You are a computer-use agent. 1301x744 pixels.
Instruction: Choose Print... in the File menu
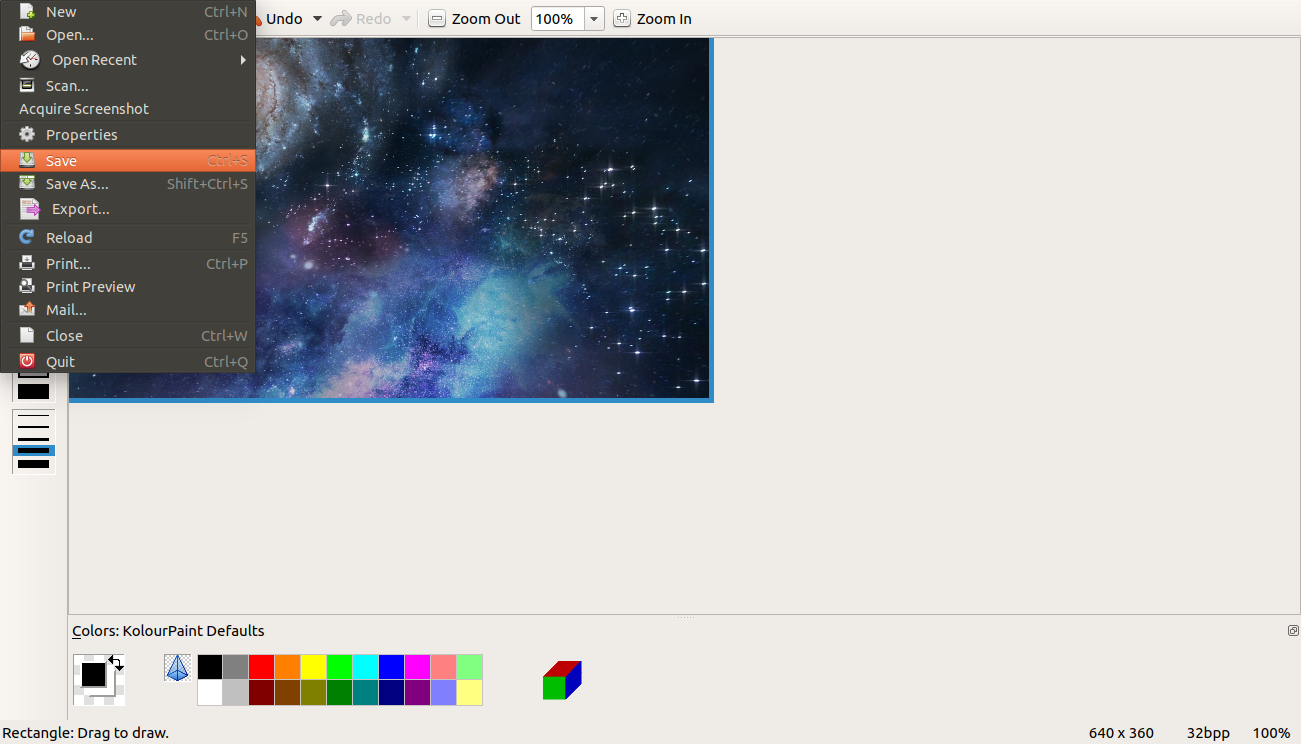(128, 264)
